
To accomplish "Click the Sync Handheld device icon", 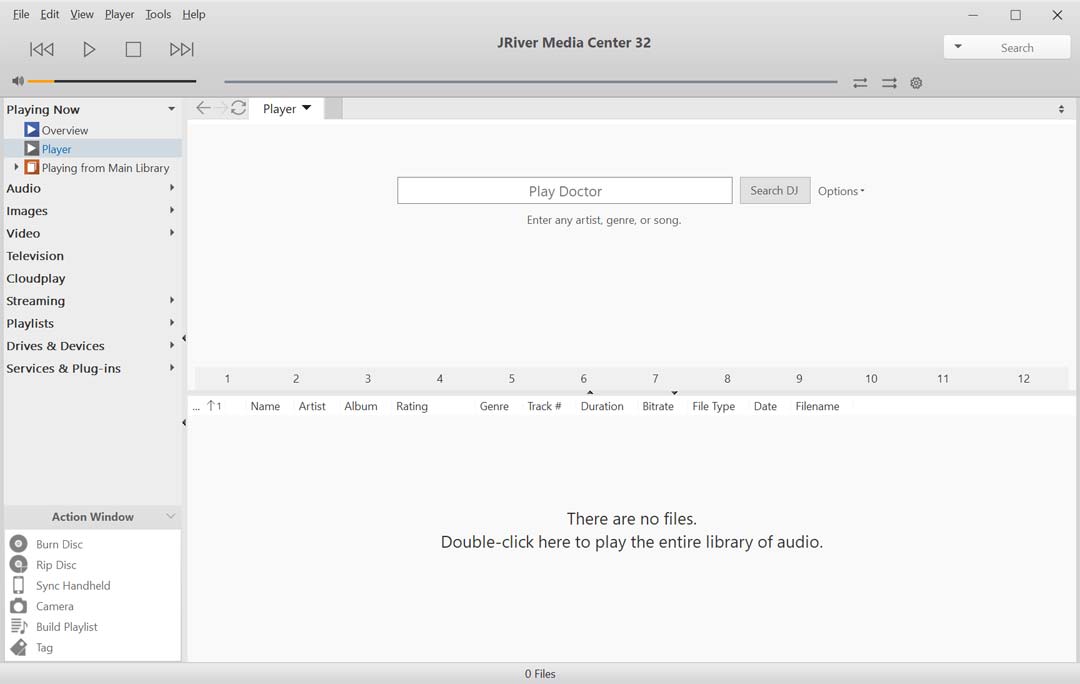I will pyautogui.click(x=19, y=585).
